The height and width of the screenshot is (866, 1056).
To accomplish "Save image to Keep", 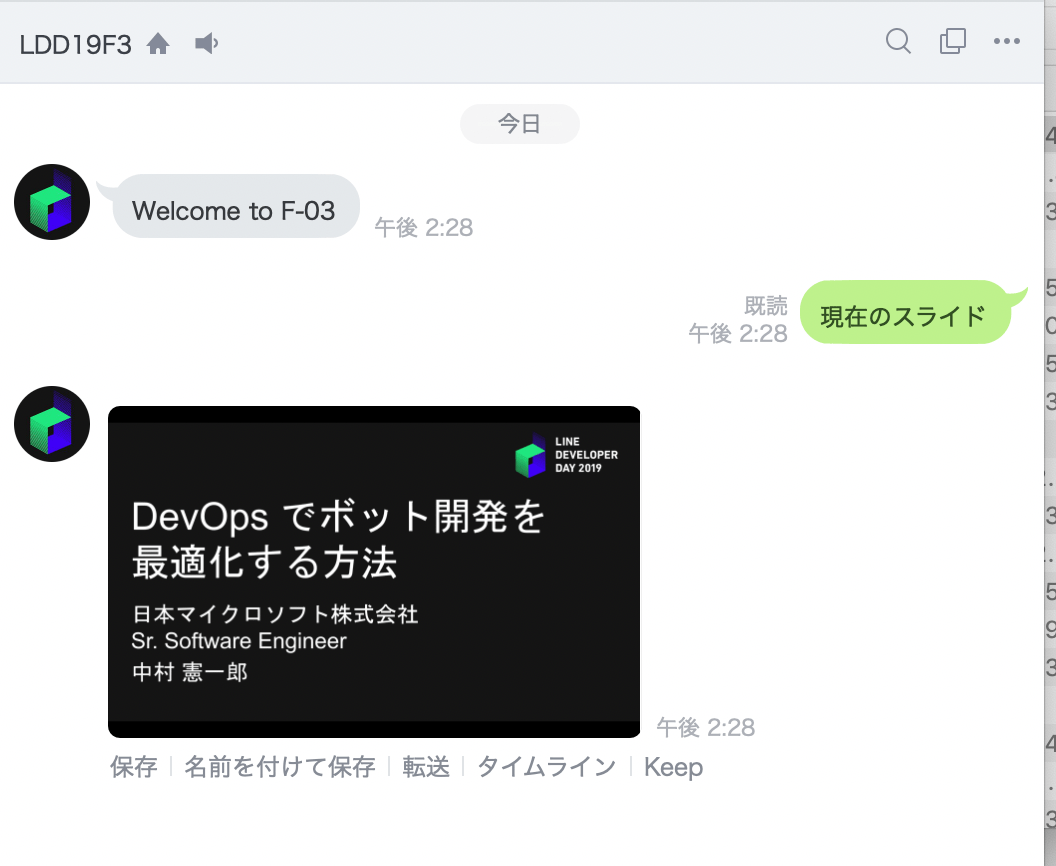I will point(673,767).
